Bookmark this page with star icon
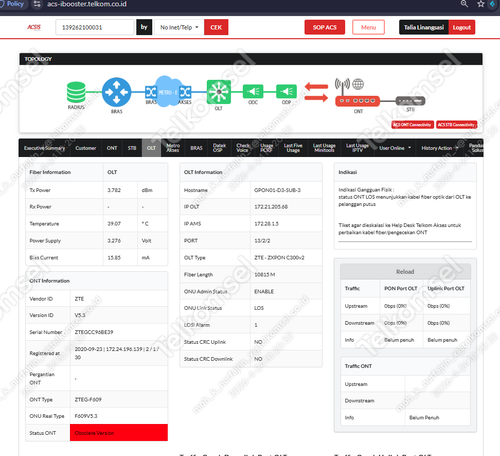 (481, 4)
